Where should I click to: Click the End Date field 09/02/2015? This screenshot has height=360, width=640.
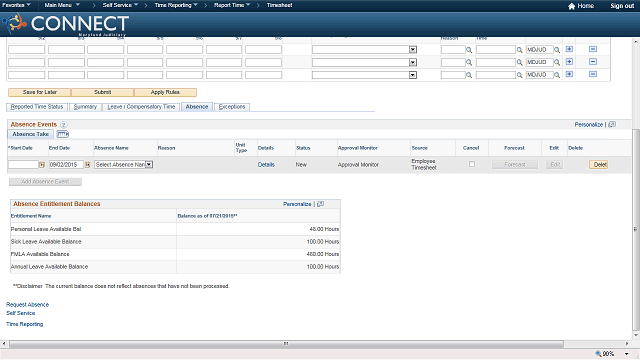click(67, 164)
